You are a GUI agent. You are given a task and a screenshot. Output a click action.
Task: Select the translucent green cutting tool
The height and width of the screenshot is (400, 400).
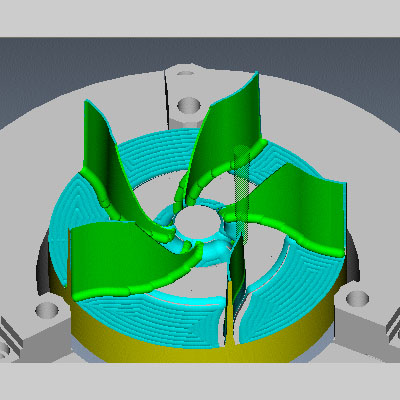click(242, 194)
